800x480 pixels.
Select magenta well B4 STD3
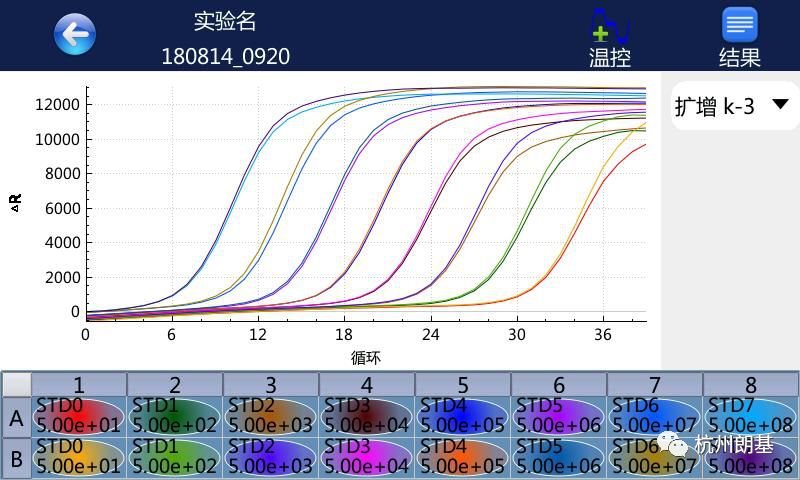tap(367, 457)
